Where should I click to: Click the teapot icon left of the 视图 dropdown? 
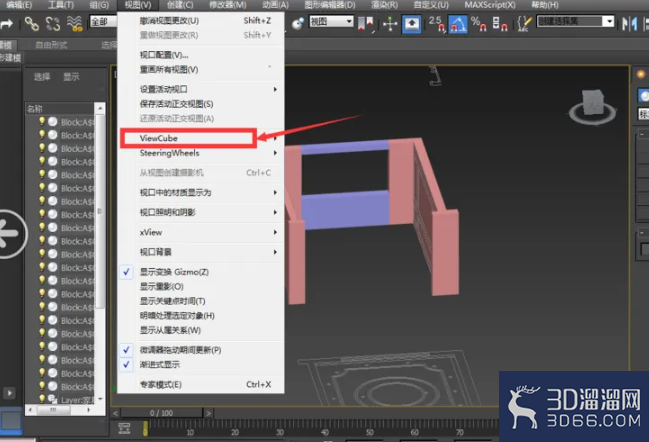pyautogui.click(x=298, y=24)
